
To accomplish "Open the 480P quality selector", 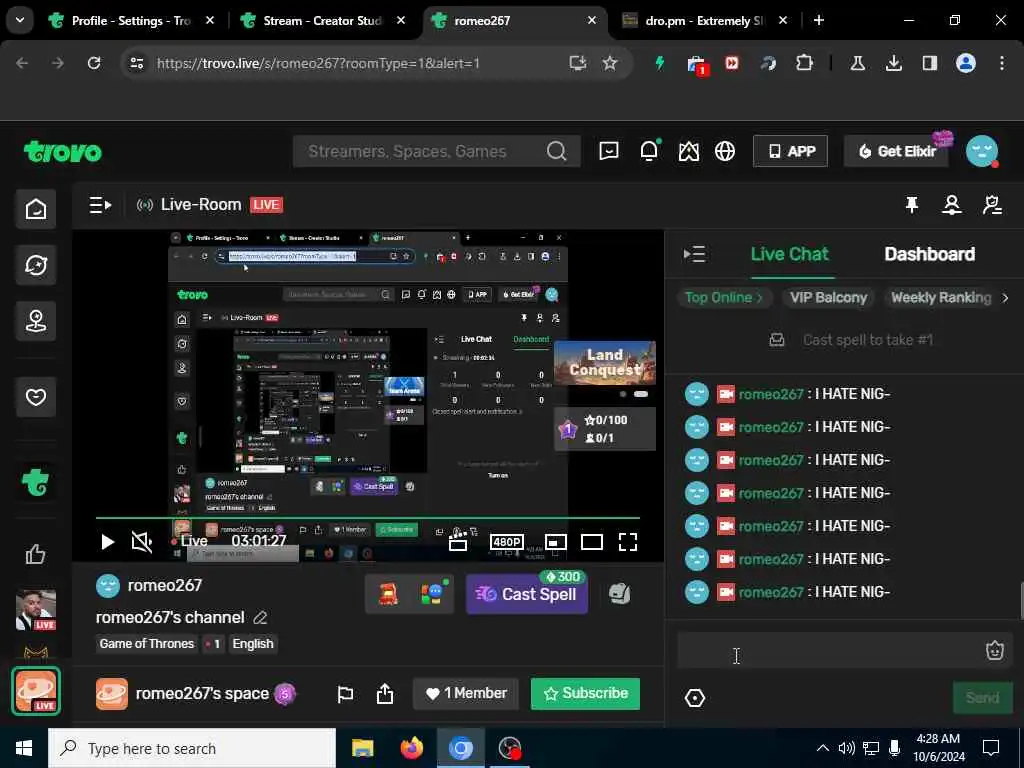I will (x=507, y=542).
